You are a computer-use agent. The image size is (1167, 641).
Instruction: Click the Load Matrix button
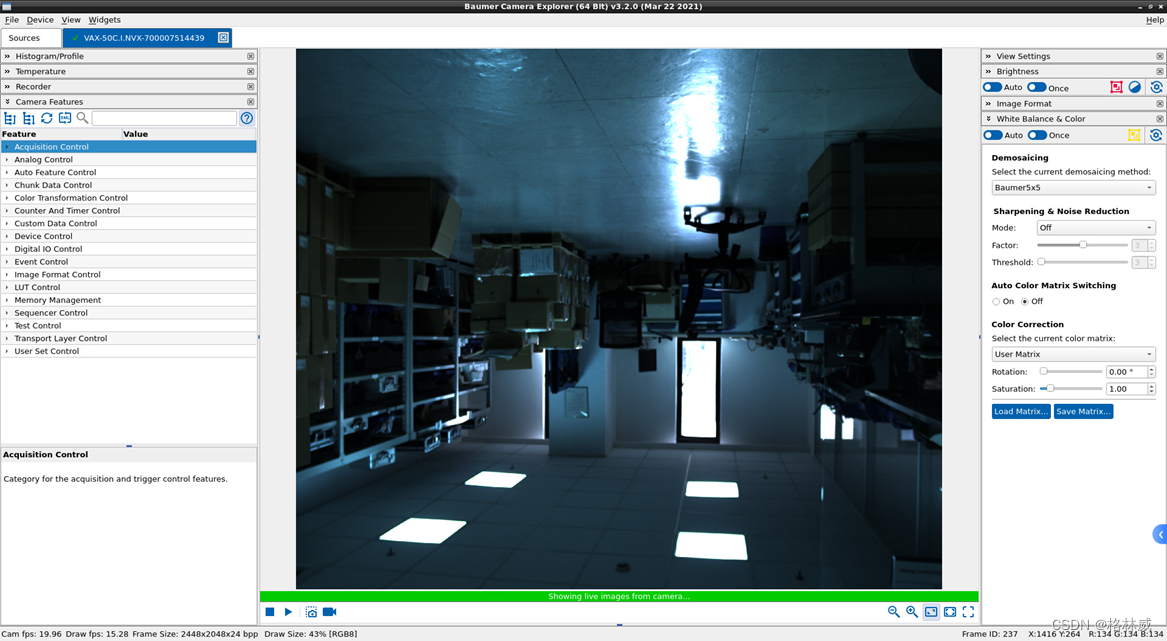(x=1020, y=411)
